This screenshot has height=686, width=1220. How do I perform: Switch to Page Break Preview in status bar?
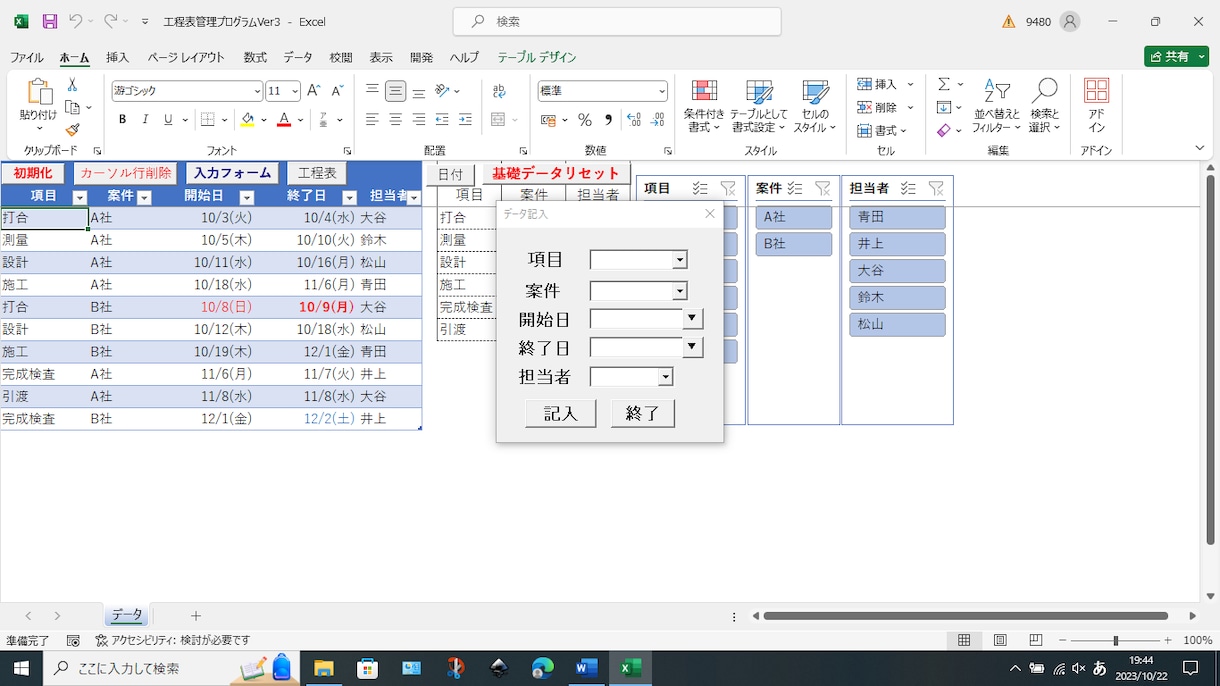point(1036,640)
